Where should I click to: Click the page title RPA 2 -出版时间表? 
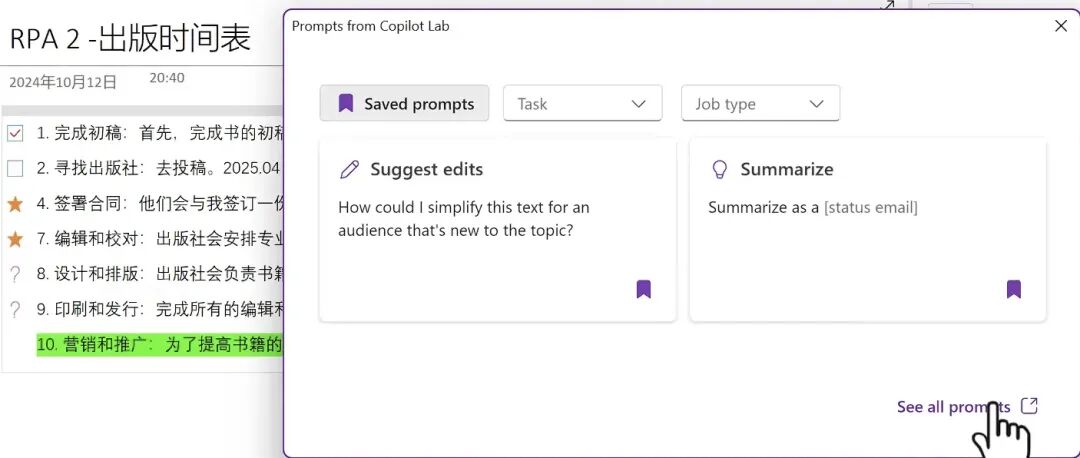(131, 40)
